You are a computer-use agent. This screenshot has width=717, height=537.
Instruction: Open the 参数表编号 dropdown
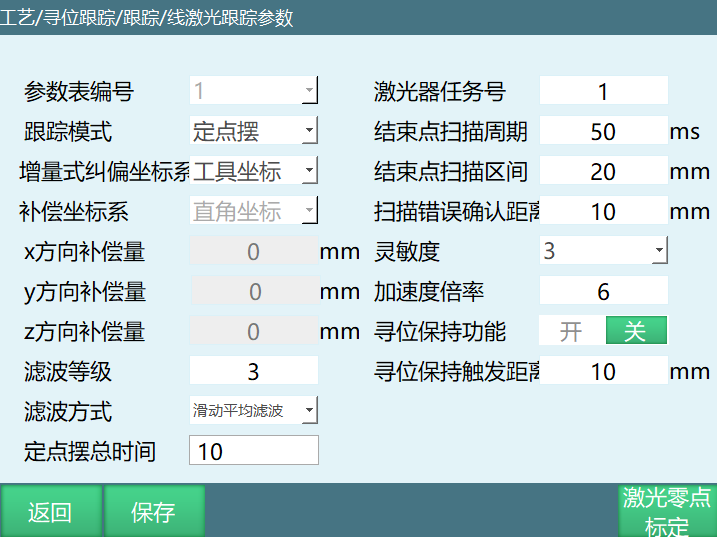tap(253, 92)
